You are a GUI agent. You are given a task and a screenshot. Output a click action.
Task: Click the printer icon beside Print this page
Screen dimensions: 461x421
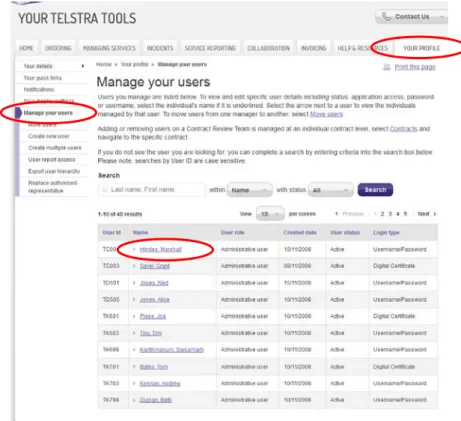click(387, 67)
